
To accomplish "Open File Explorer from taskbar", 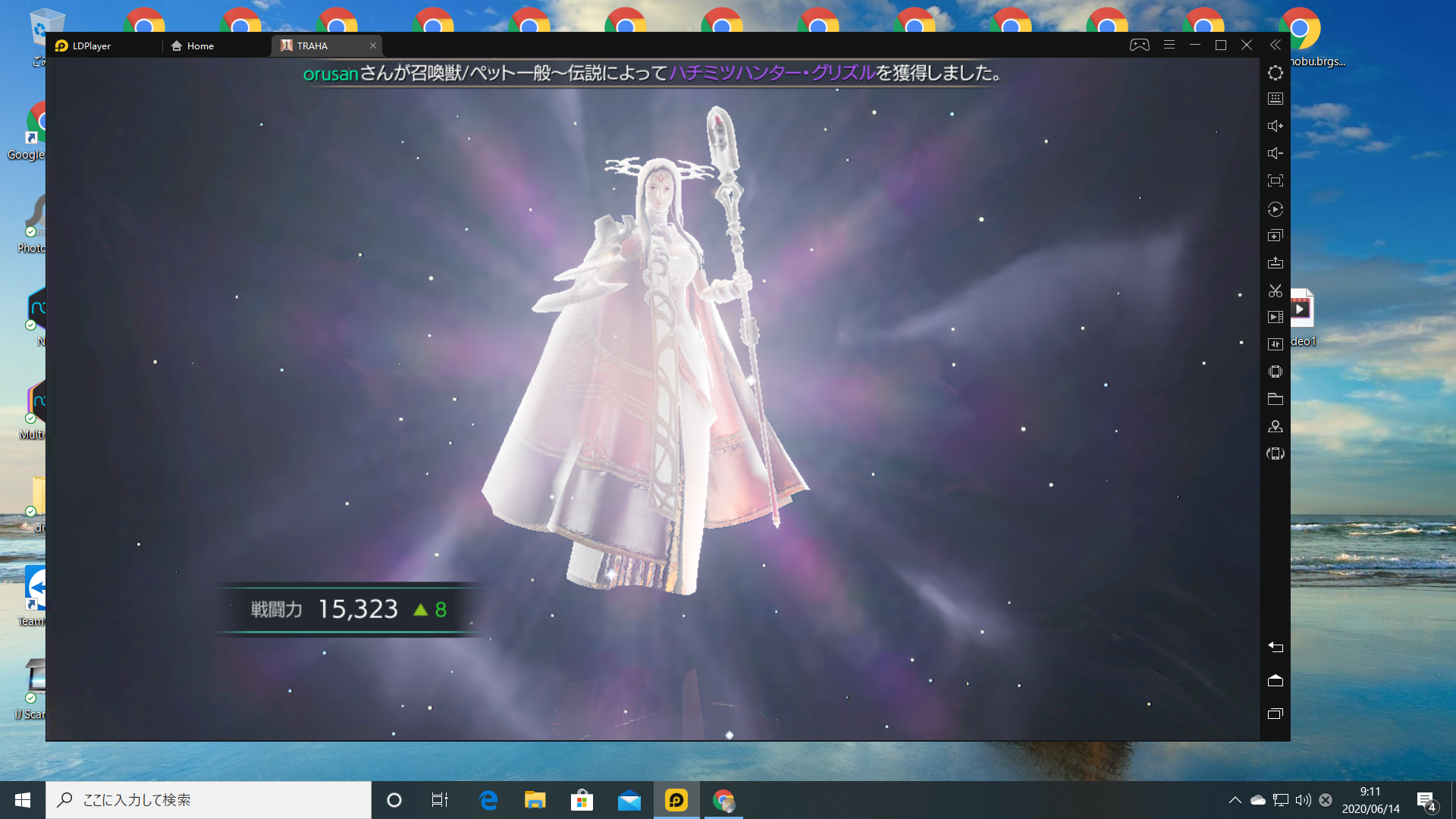I will (535, 800).
